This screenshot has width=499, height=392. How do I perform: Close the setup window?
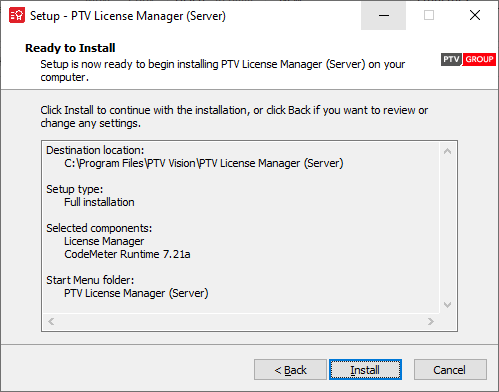click(475, 15)
